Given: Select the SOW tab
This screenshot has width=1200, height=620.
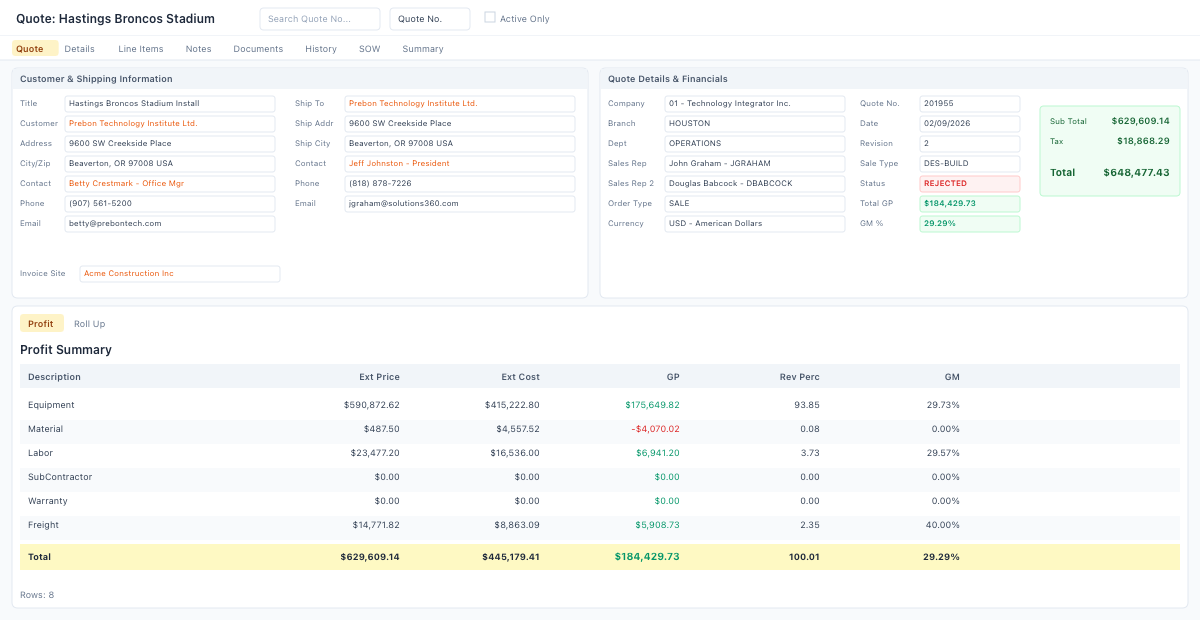Looking at the screenshot, I should tap(369, 49).
